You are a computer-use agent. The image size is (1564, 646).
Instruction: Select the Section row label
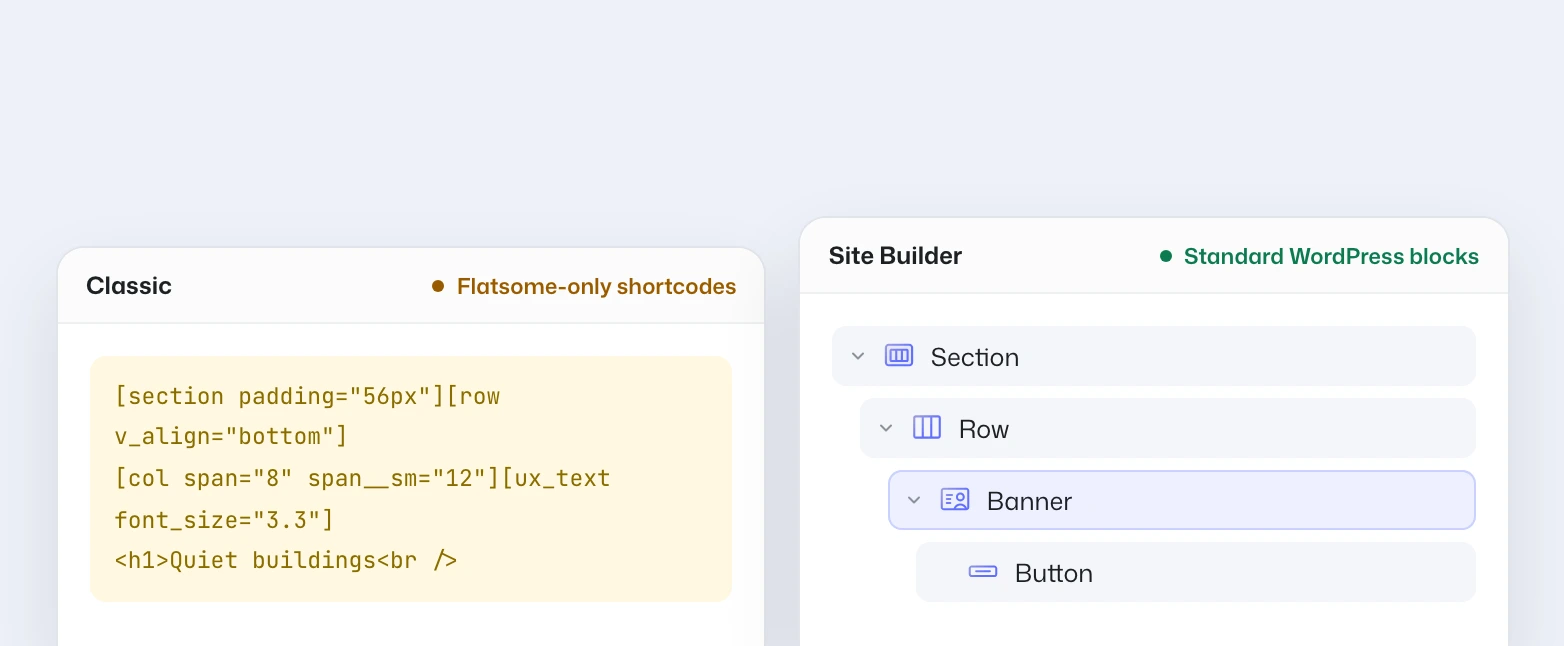point(975,357)
